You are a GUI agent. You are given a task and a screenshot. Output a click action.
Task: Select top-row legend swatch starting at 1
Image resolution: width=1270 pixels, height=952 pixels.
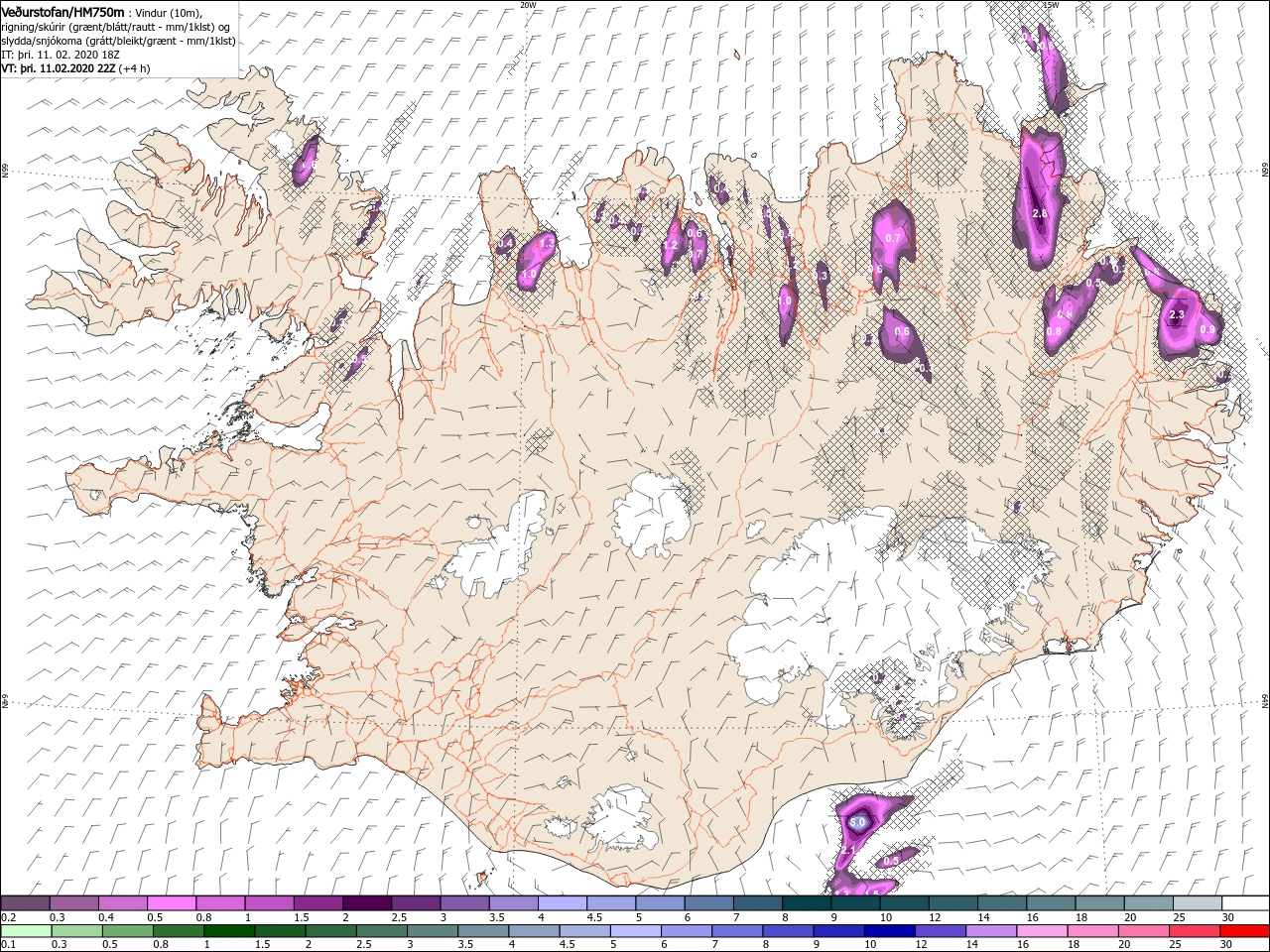point(269,903)
